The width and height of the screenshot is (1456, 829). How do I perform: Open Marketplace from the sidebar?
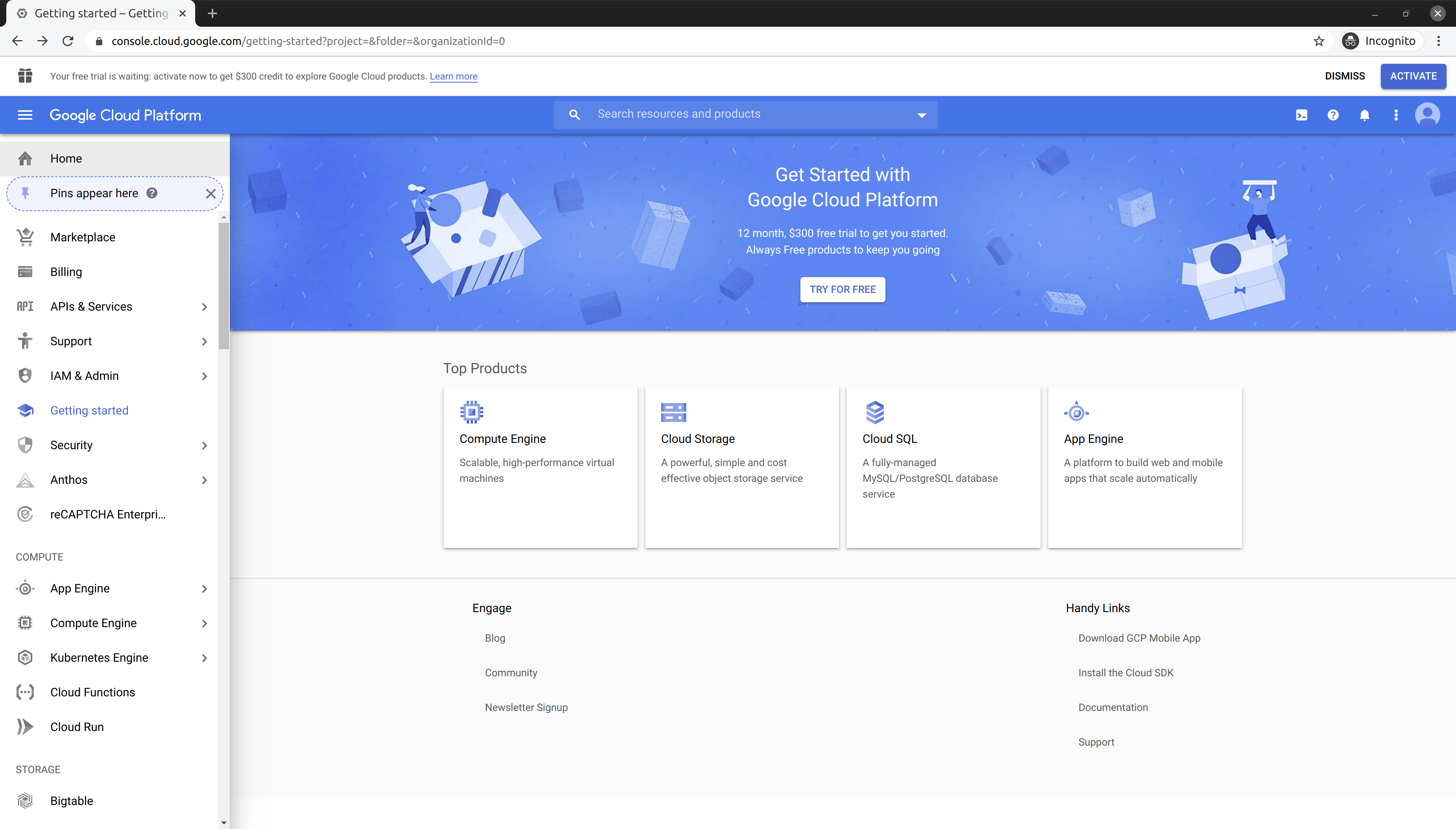pyautogui.click(x=83, y=237)
